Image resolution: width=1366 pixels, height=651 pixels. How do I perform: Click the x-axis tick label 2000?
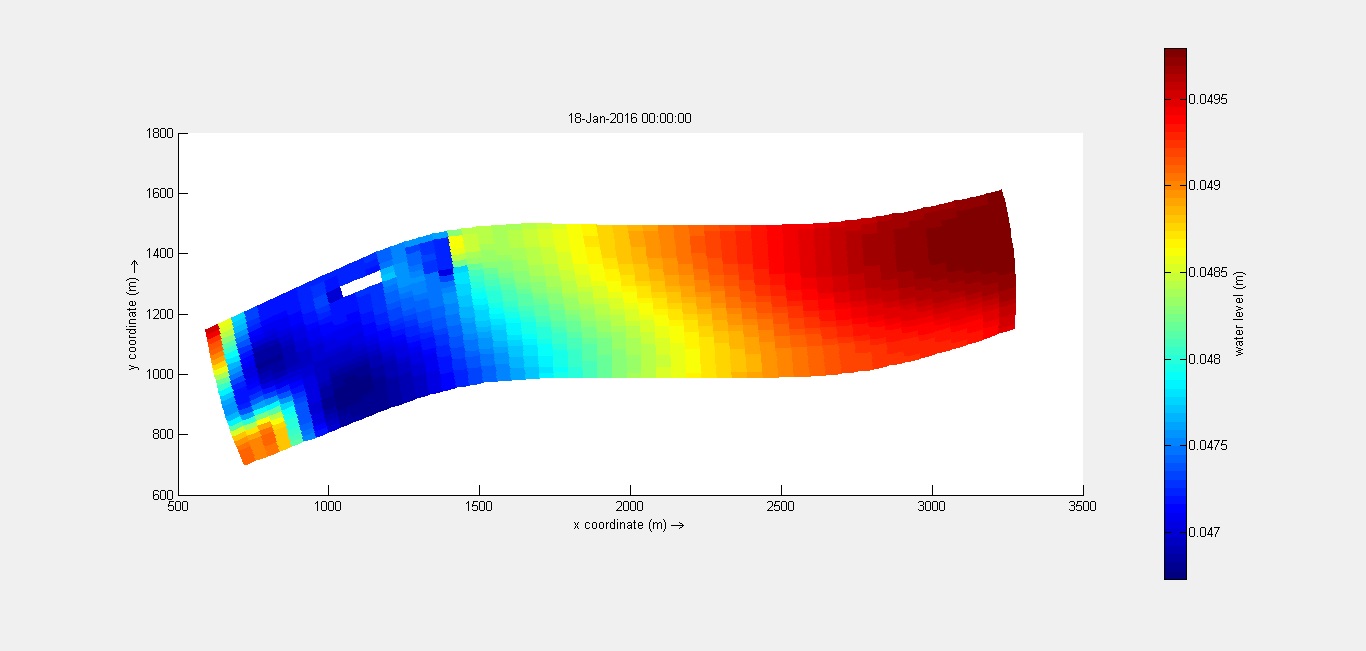pos(629,506)
